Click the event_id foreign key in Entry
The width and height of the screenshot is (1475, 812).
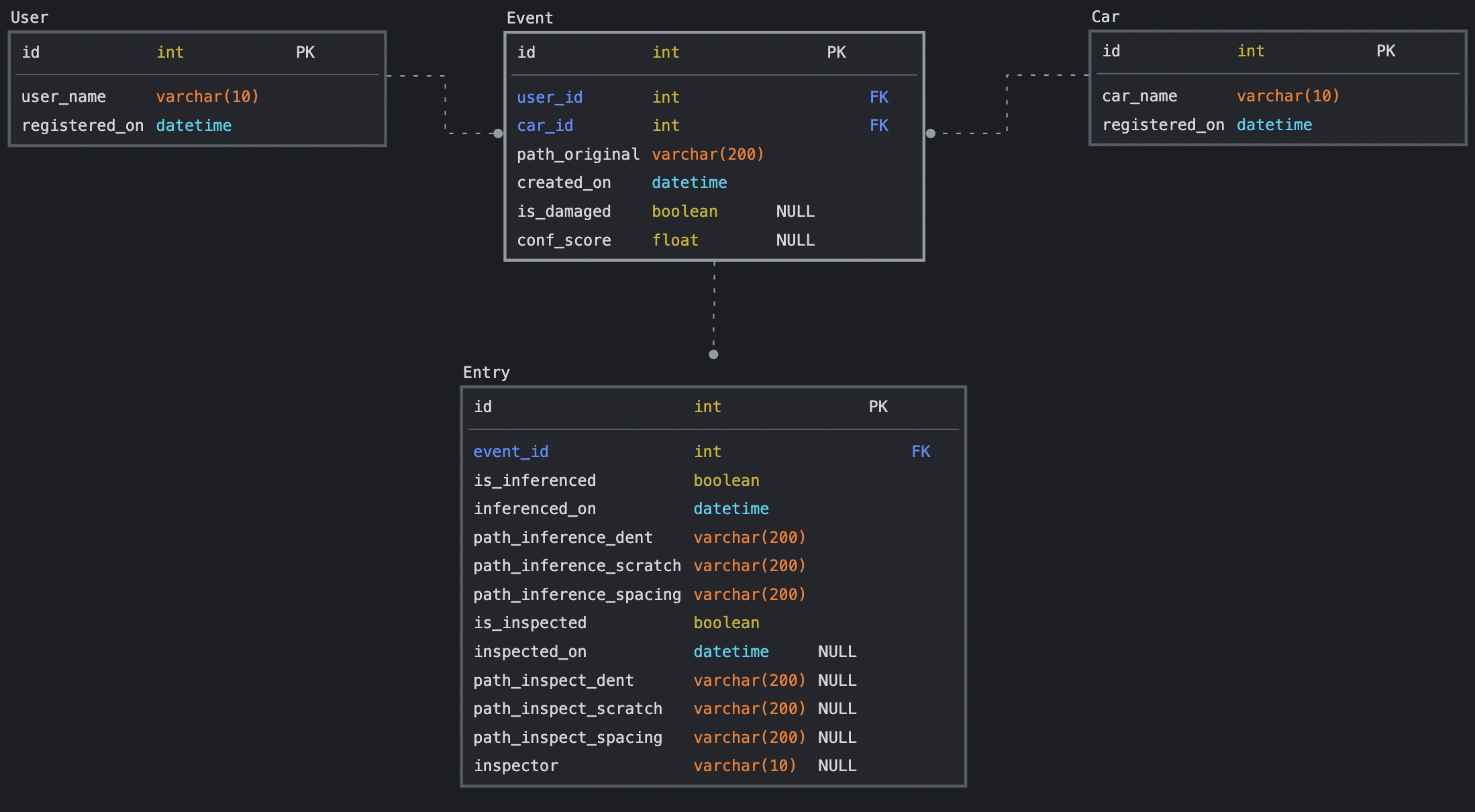[511, 451]
